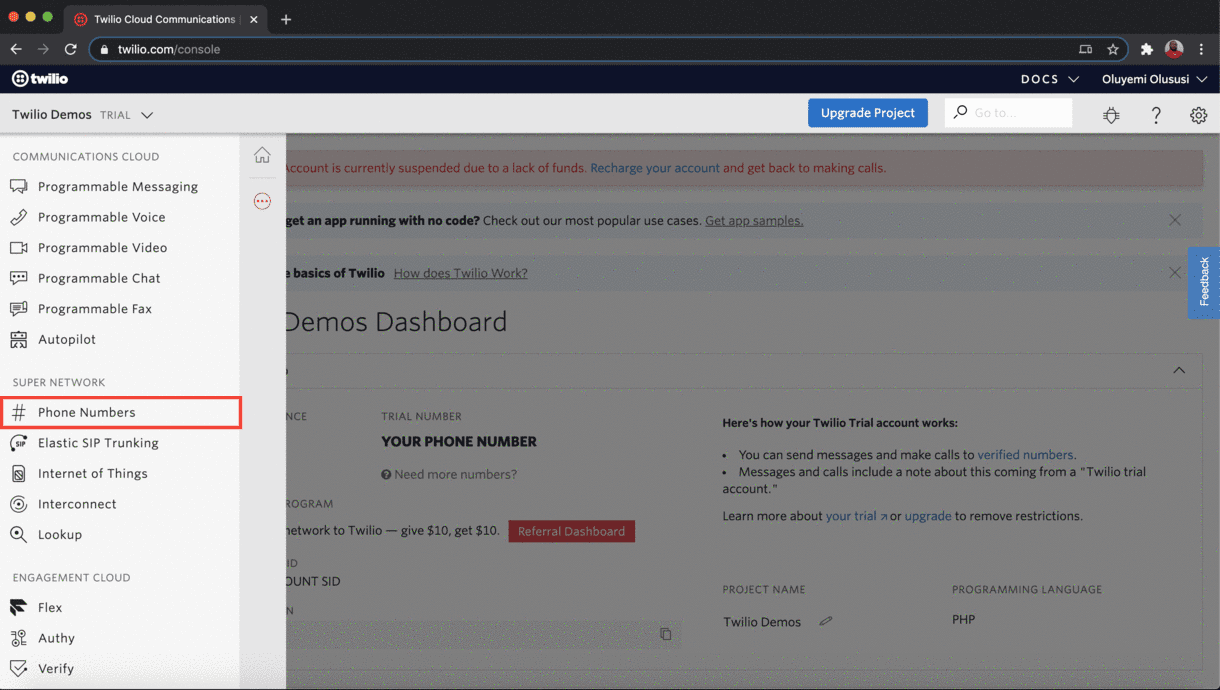Open all products ellipsis icon
Image resolution: width=1220 pixels, height=690 pixels.
pyautogui.click(x=262, y=201)
